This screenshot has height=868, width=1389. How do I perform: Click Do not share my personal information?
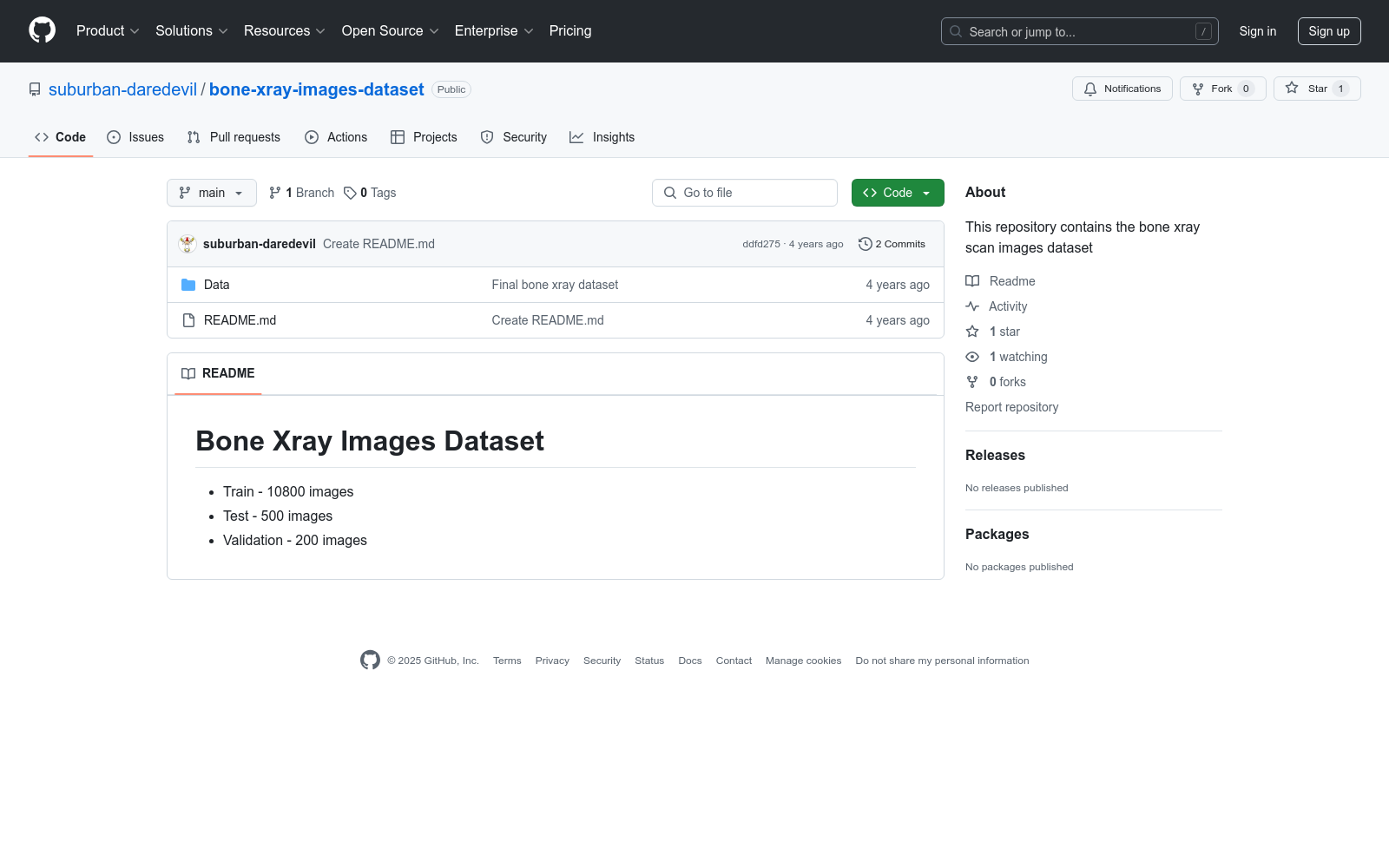(942, 661)
